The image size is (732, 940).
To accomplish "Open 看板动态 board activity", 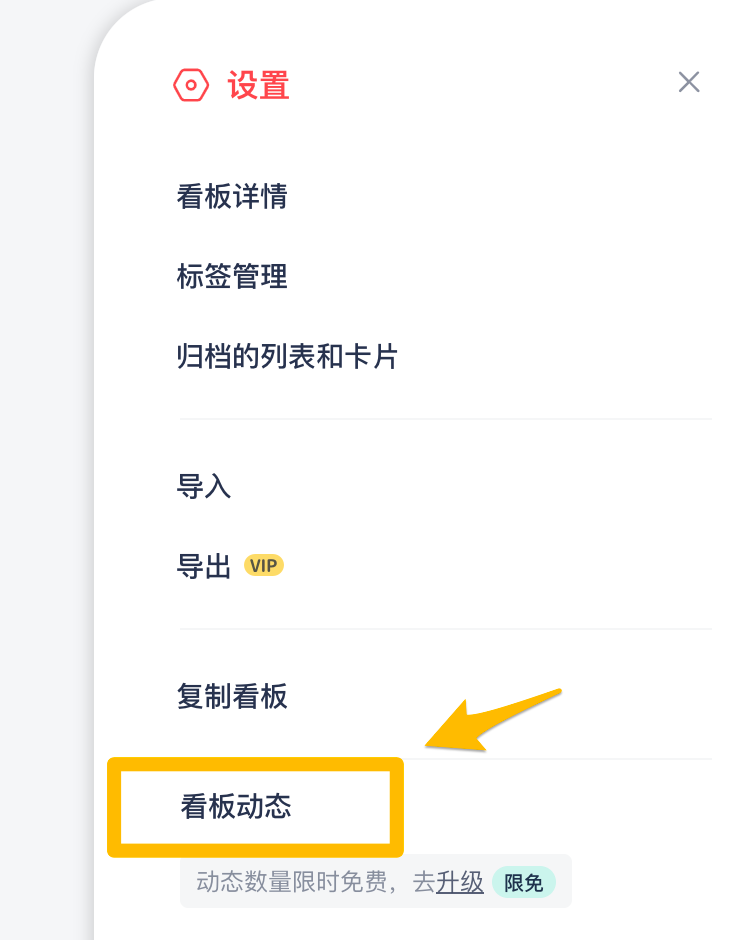I will tap(236, 806).
